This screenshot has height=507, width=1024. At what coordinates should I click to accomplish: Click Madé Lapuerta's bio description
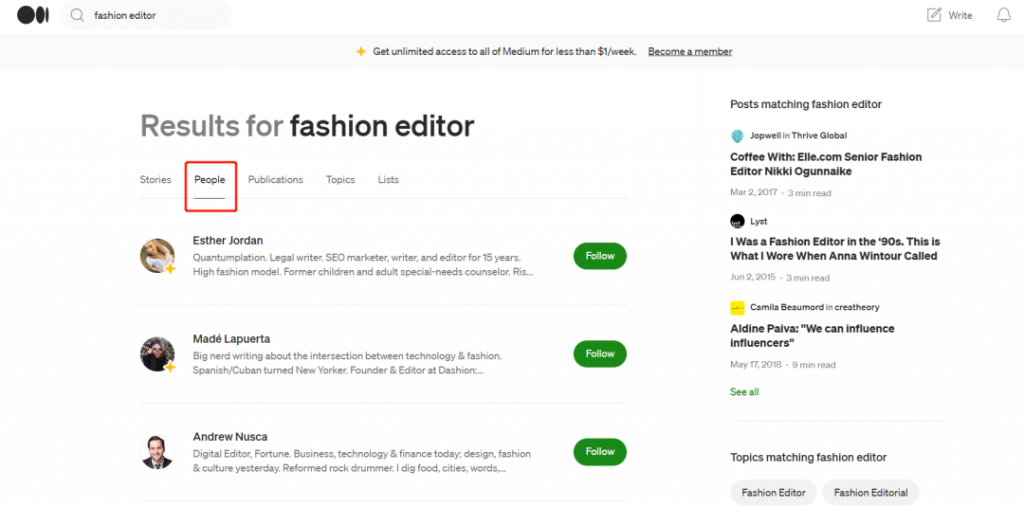click(x=347, y=363)
